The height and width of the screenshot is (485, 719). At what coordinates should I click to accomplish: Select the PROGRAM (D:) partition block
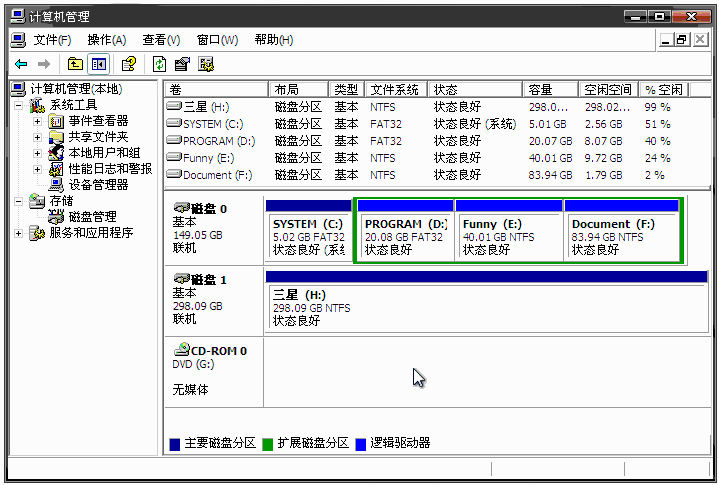pos(406,231)
